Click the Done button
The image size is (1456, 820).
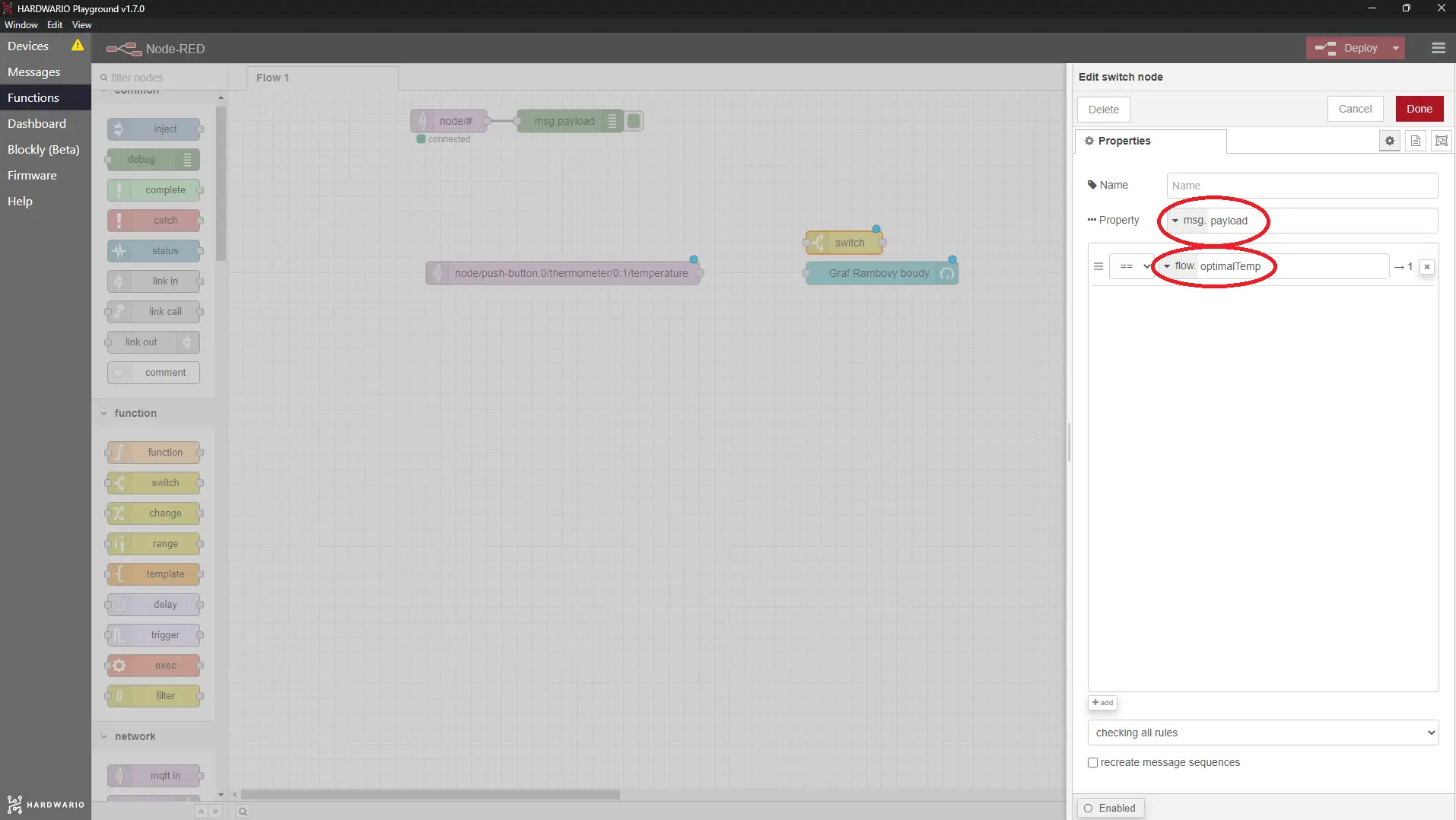point(1419,109)
